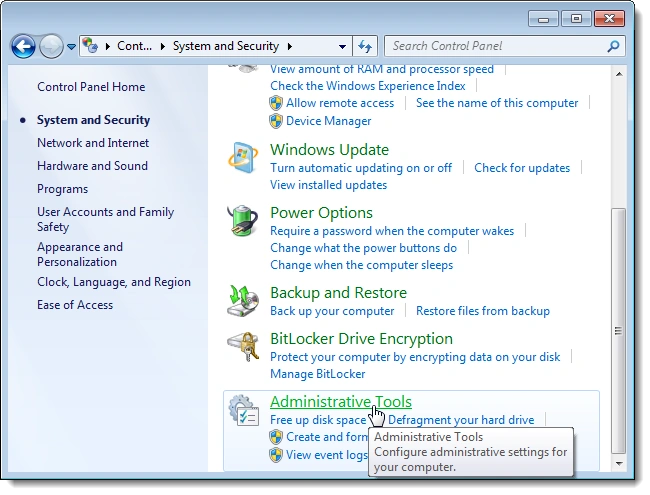Click View amount of RAM and processor speed
This screenshot has height=495, width=650.
point(382,69)
